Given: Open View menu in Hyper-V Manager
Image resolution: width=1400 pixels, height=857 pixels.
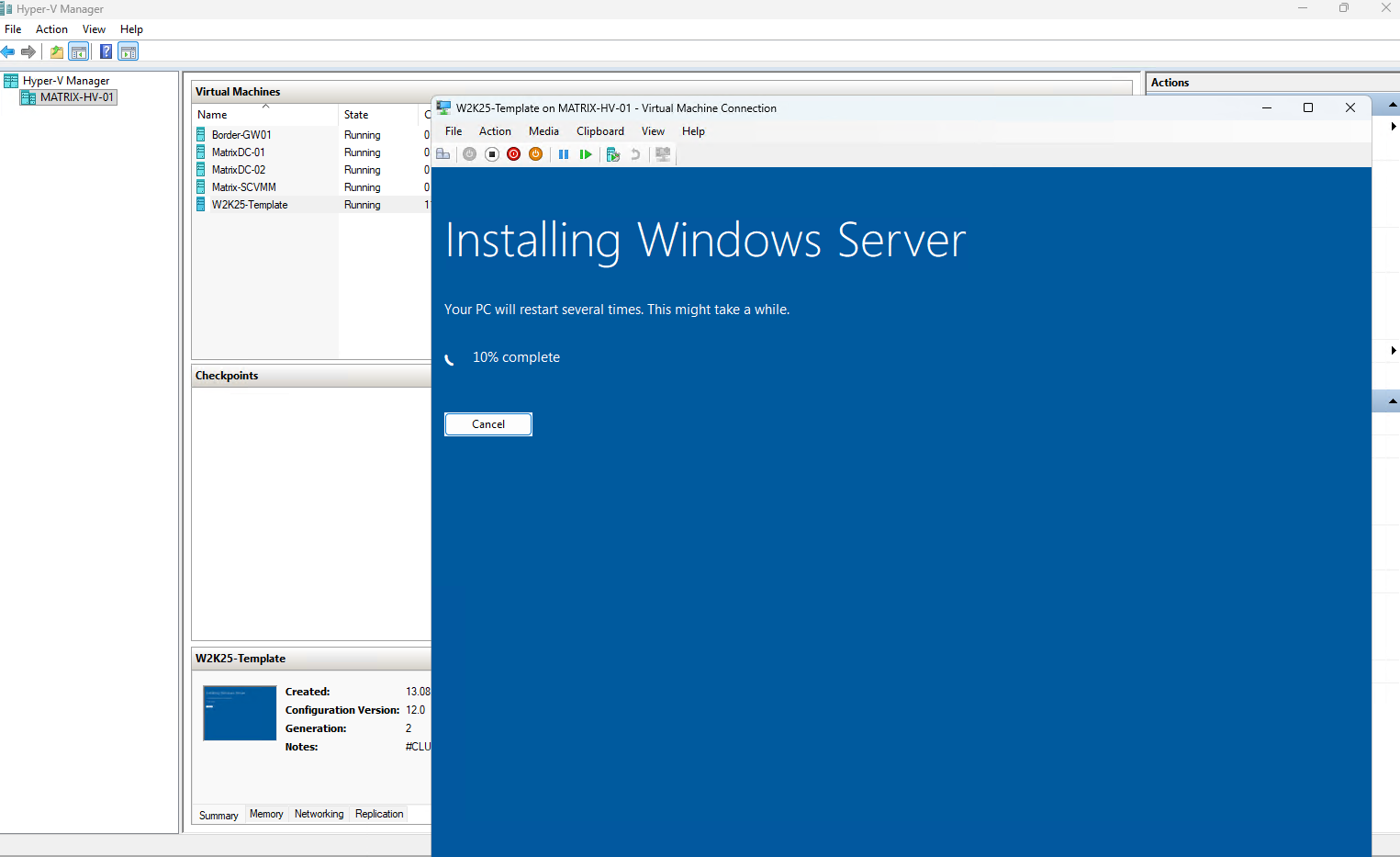Looking at the screenshot, I should click(94, 29).
